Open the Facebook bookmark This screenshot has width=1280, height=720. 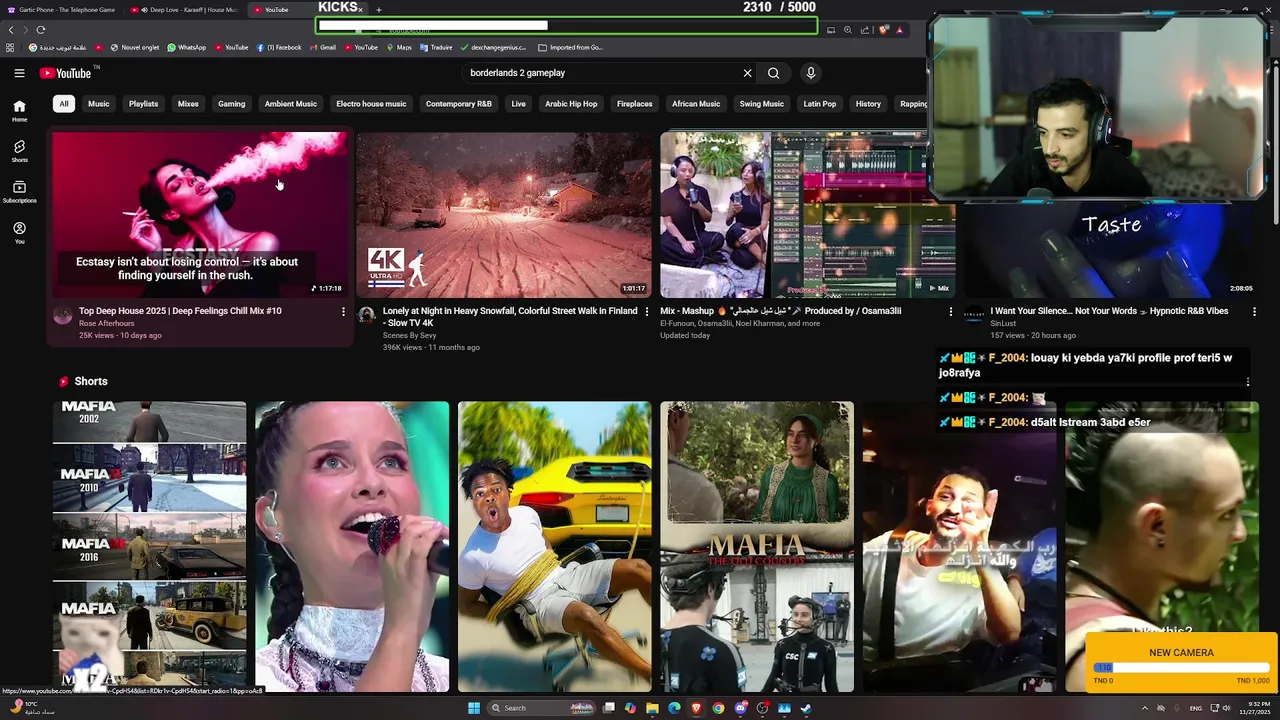(x=279, y=47)
